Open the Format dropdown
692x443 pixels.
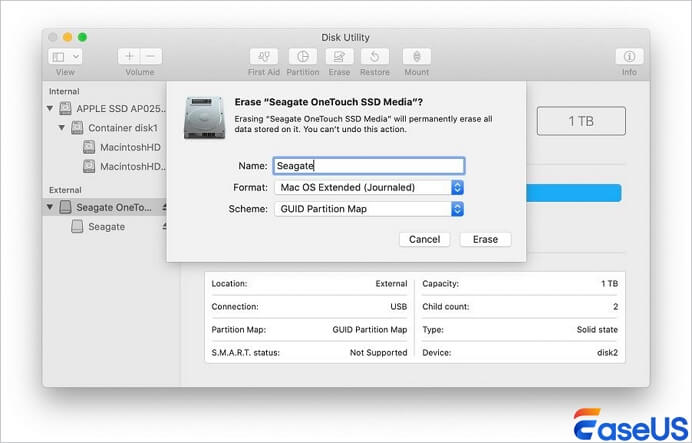pos(369,188)
